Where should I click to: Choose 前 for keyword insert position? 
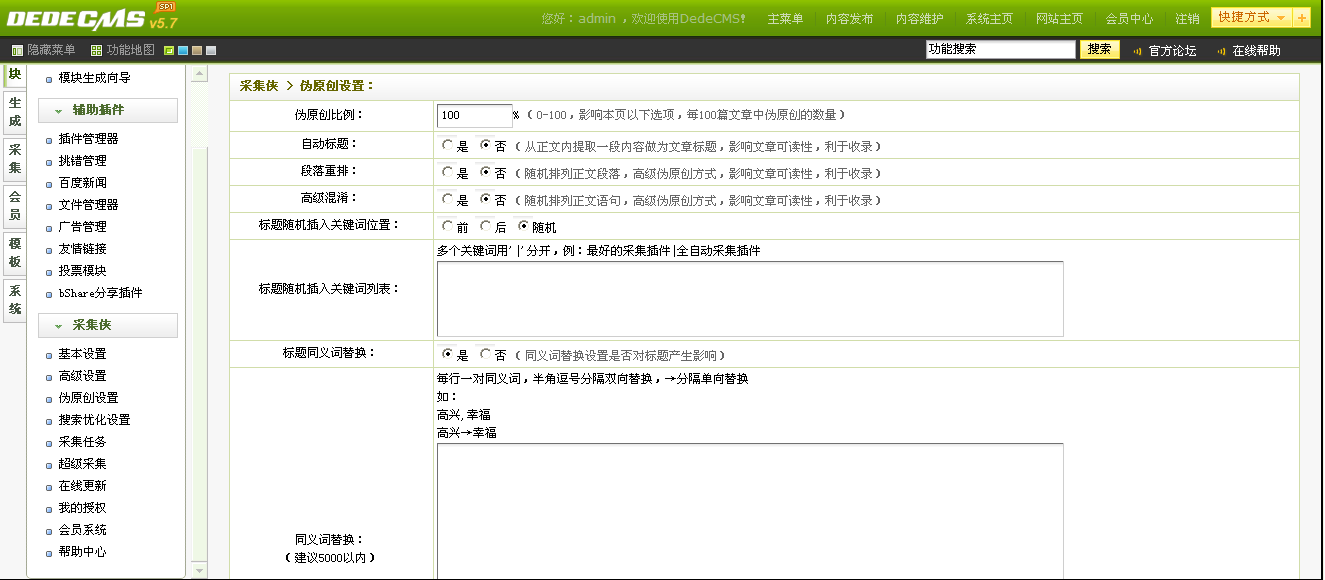tap(447, 227)
